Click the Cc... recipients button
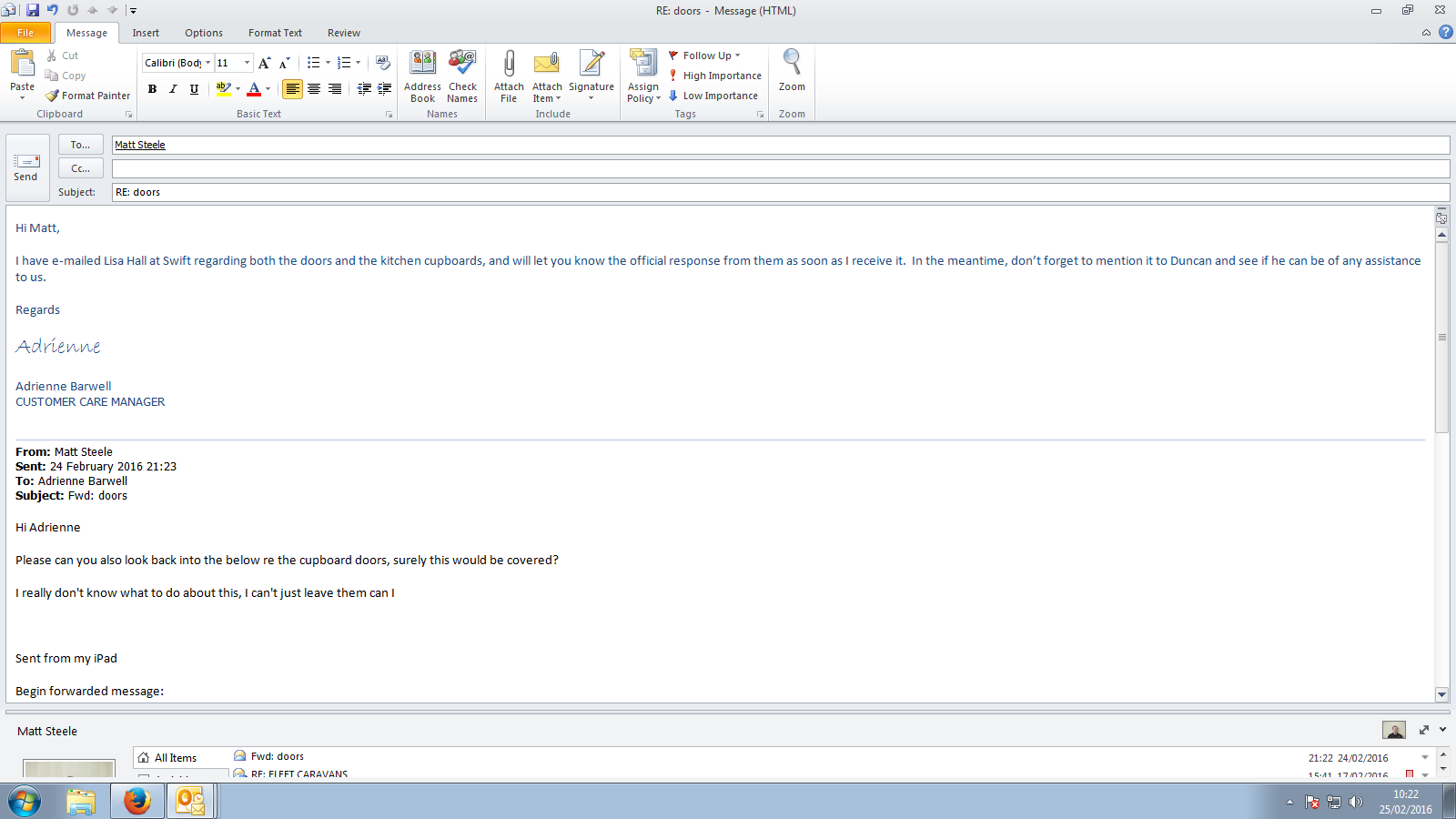Screen dimensions: 1456x819 click(x=81, y=168)
